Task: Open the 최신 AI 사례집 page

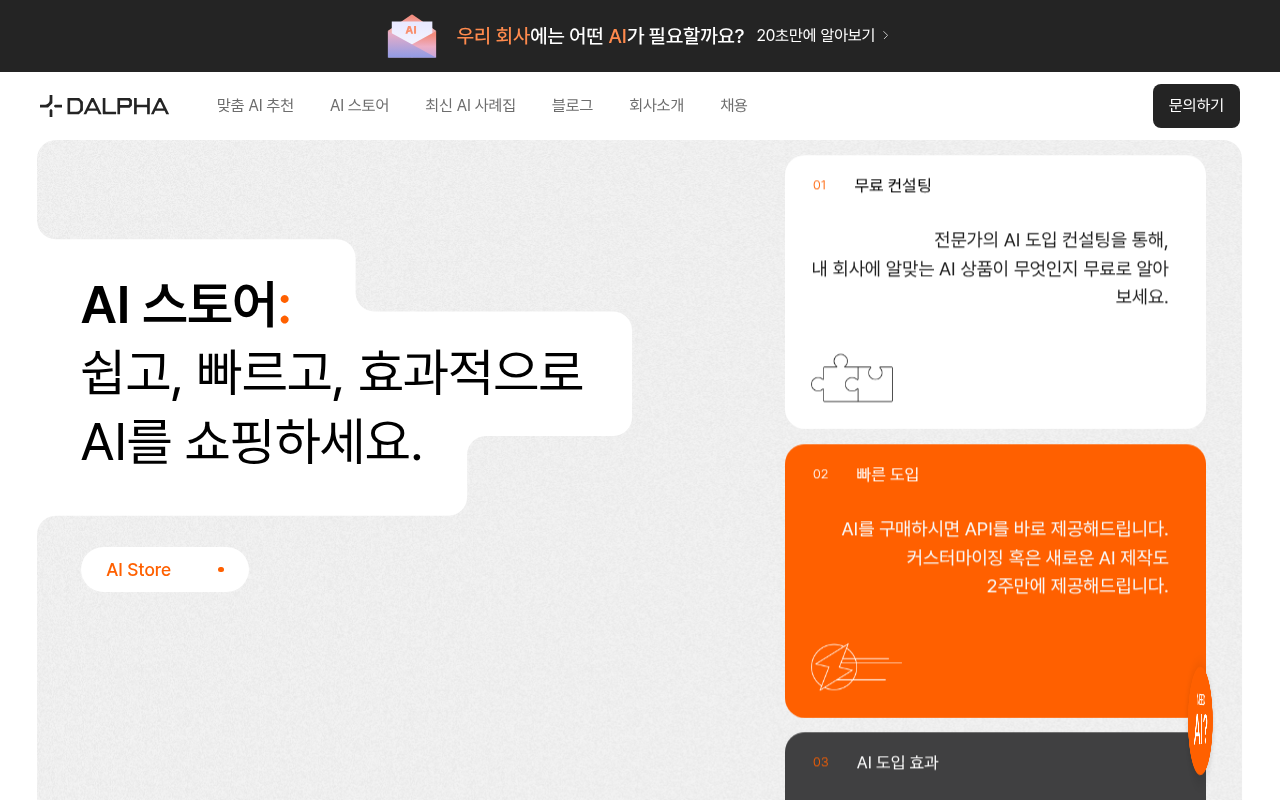Action: pyautogui.click(x=470, y=105)
